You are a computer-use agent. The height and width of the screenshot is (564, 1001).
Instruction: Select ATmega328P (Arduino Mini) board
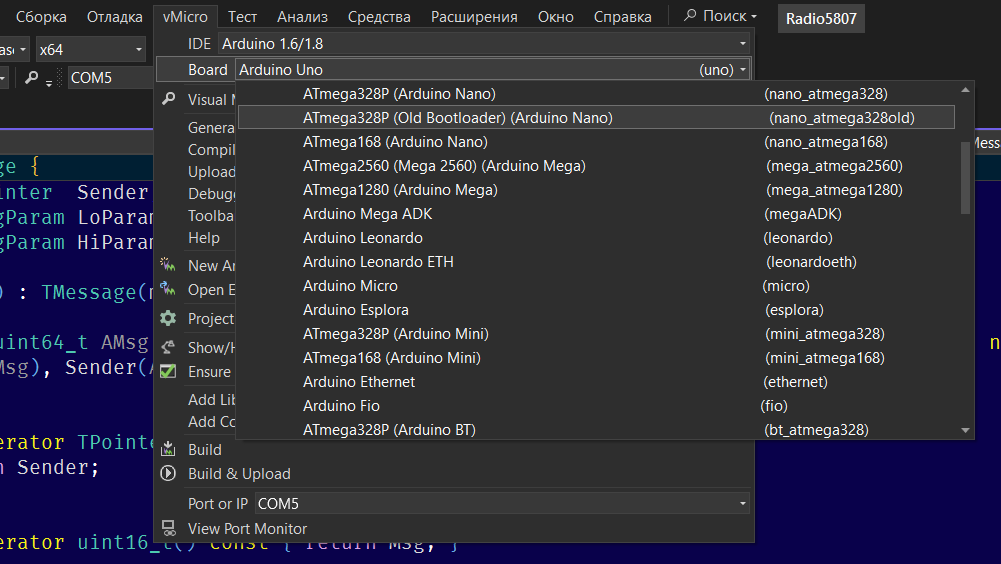tap(596, 333)
